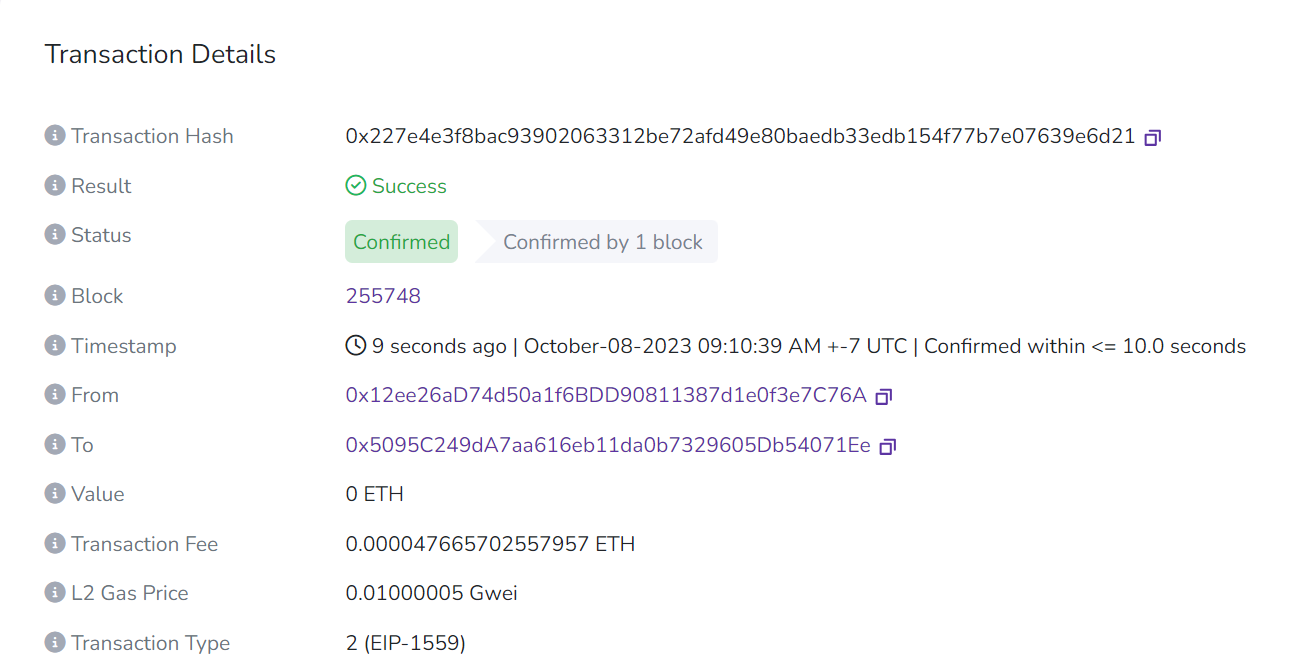
Task: Open block 255748 details link
Action: click(x=383, y=295)
